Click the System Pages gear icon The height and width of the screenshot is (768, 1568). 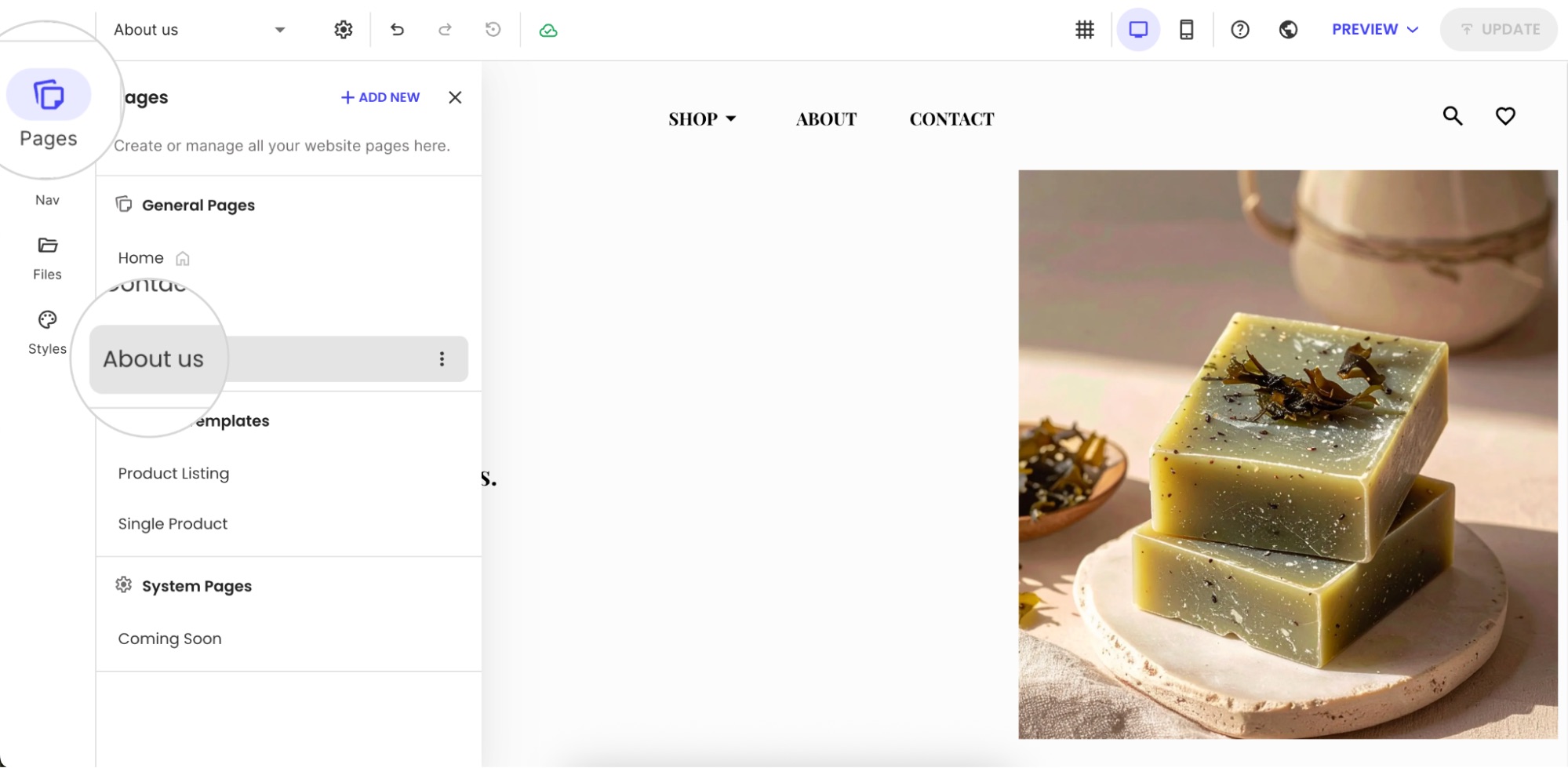[x=123, y=585]
